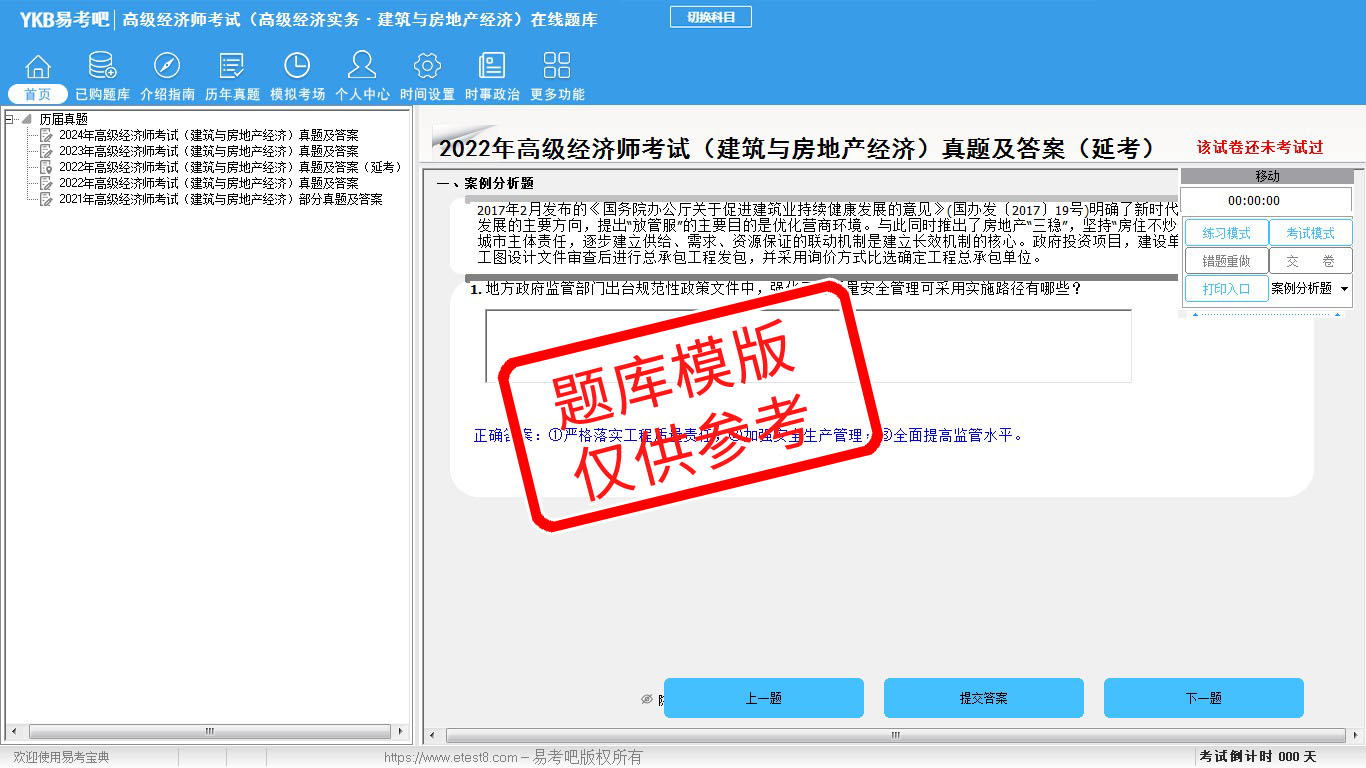This screenshot has width=1366, height=768.
Task: Open the 介绍指南 compass icon
Action: (167, 67)
